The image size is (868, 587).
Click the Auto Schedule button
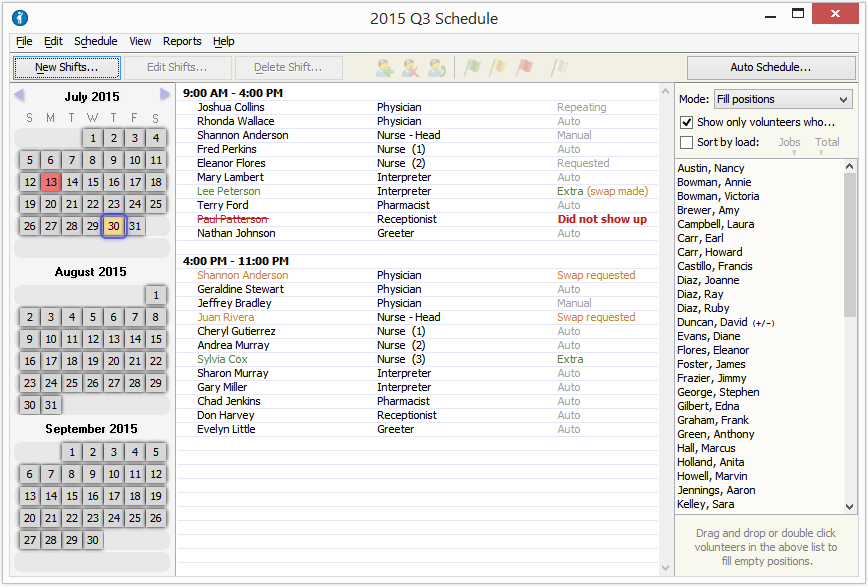(x=770, y=67)
